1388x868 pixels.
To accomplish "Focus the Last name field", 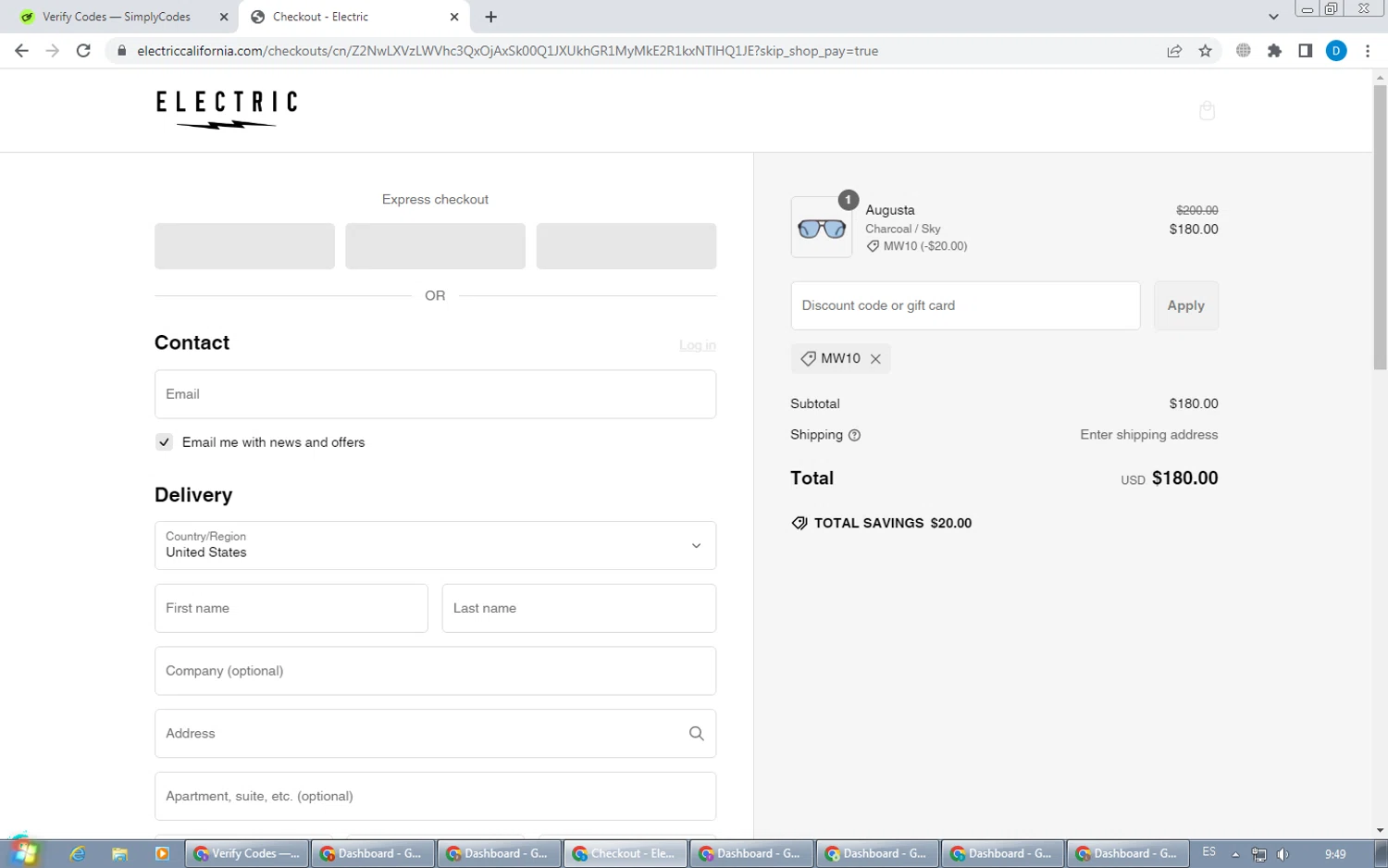I will pos(579,608).
